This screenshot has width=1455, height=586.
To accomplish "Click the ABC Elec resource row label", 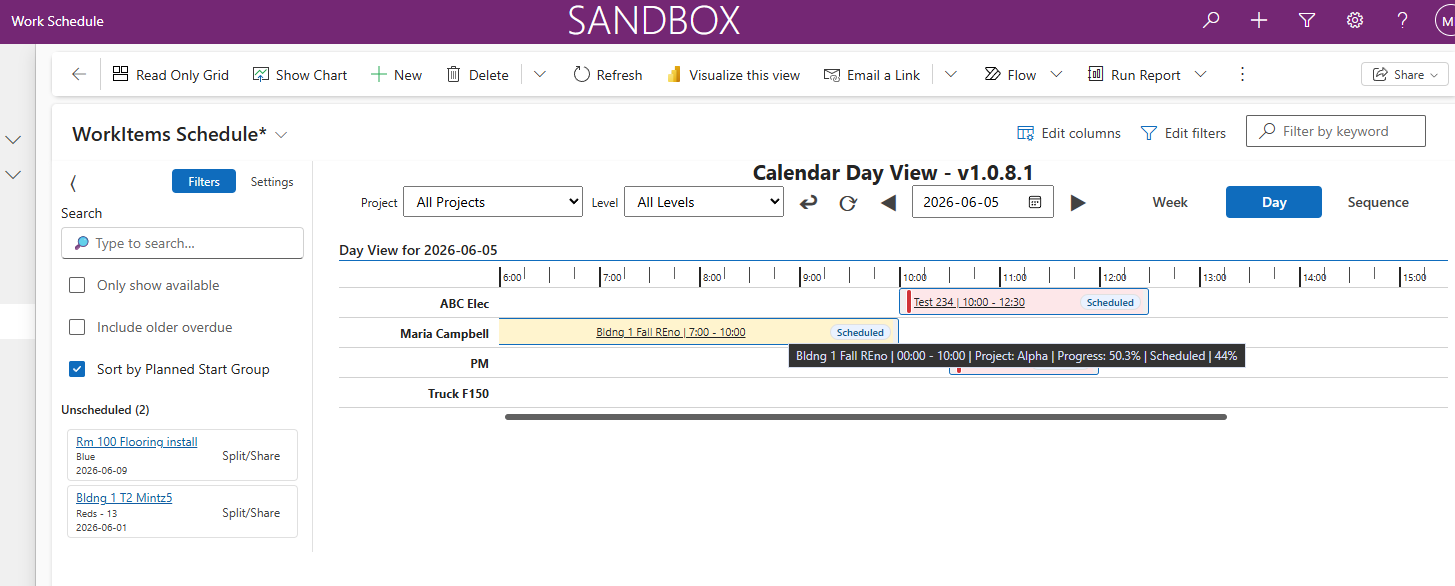I will [464, 303].
